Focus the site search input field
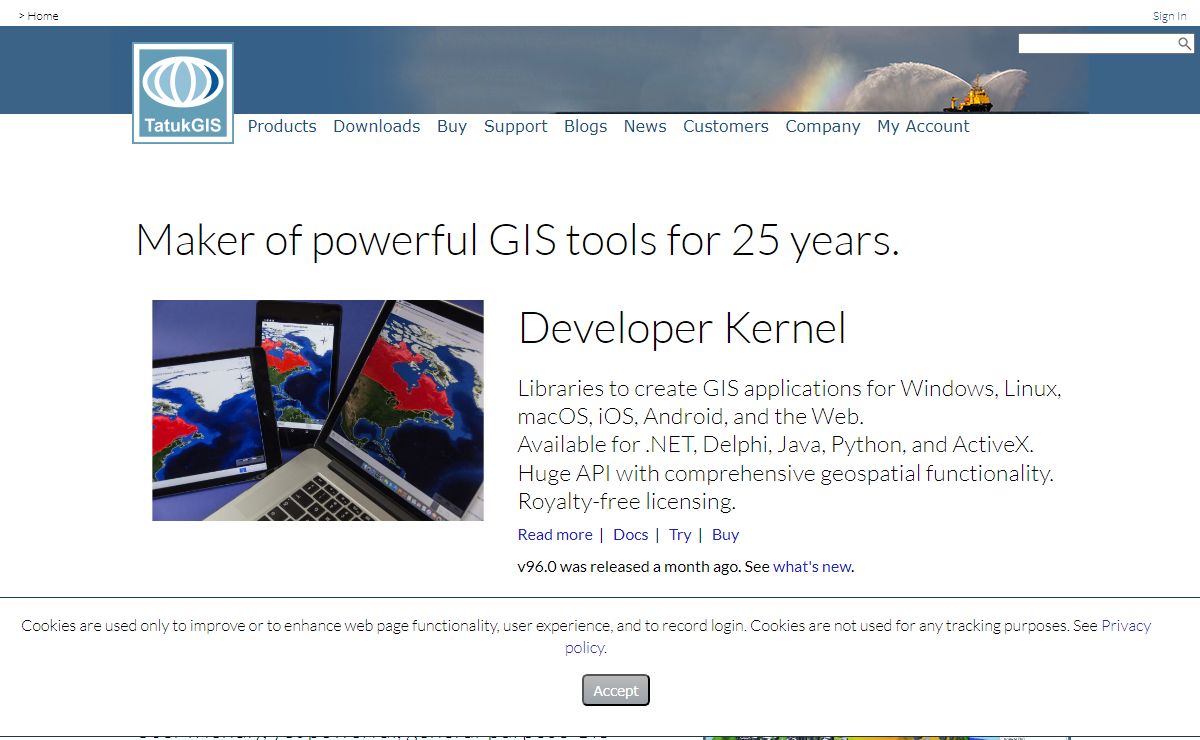This screenshot has height=740, width=1200. click(1097, 44)
